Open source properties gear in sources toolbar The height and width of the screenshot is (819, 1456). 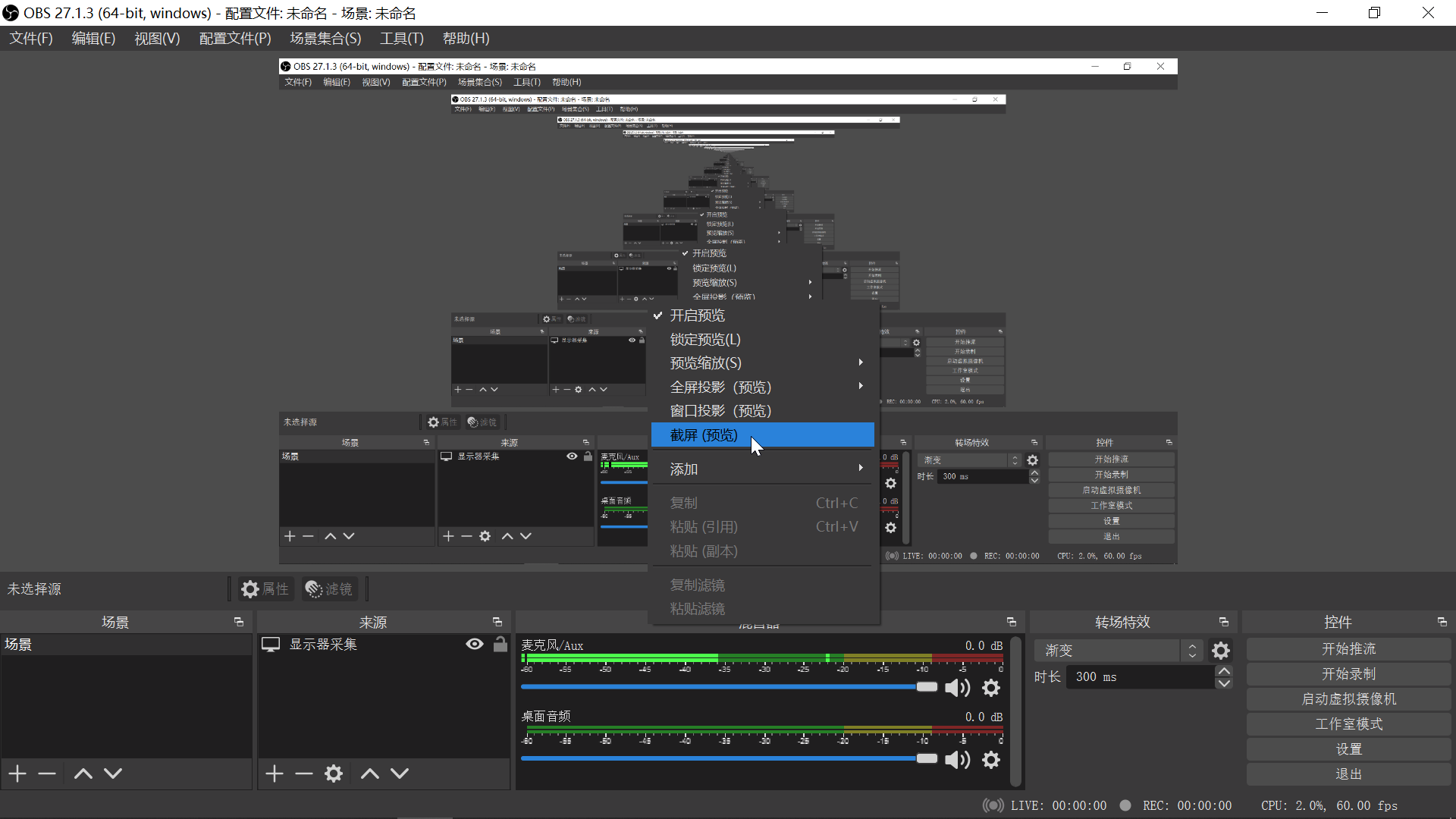[x=334, y=773]
